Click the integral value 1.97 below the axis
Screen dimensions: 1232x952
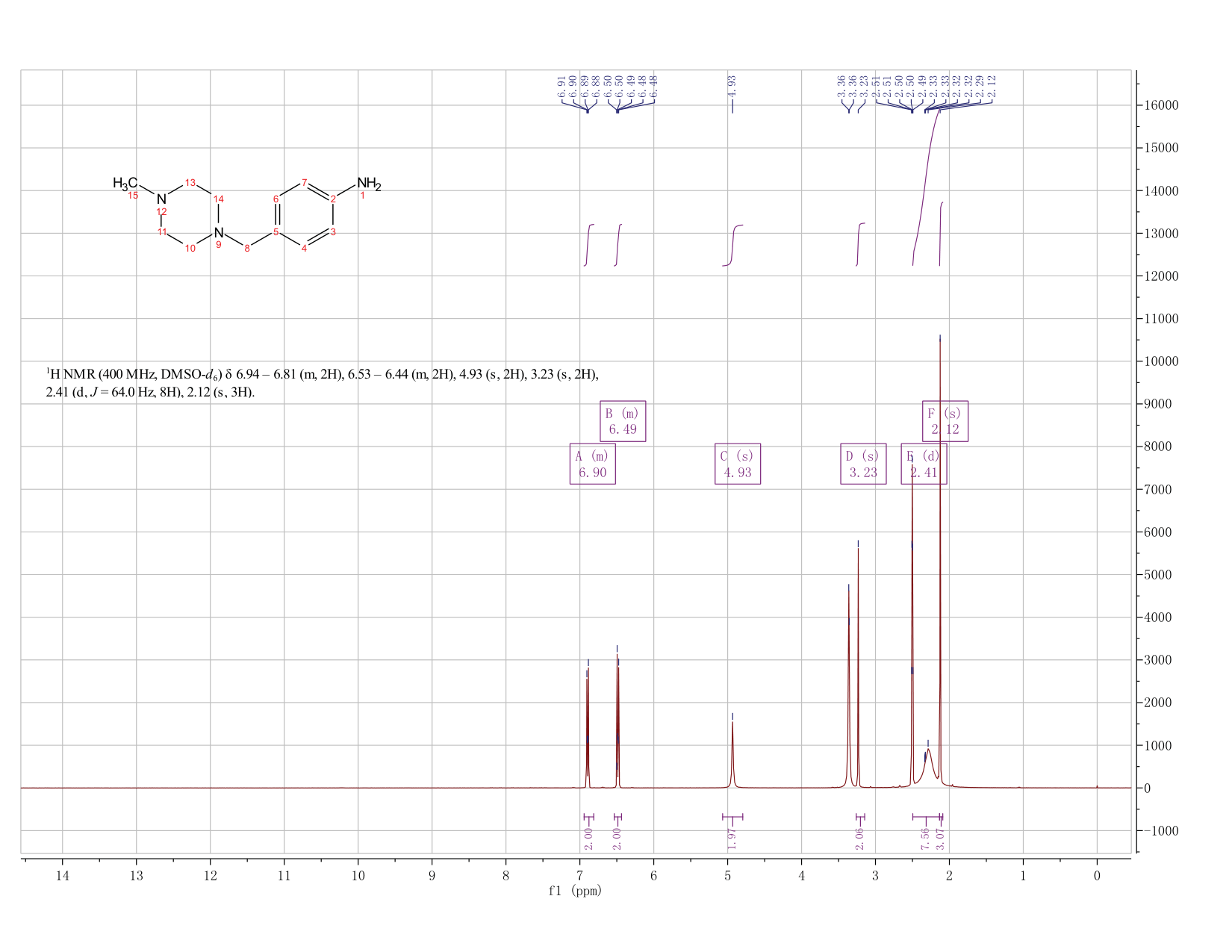pos(732,839)
